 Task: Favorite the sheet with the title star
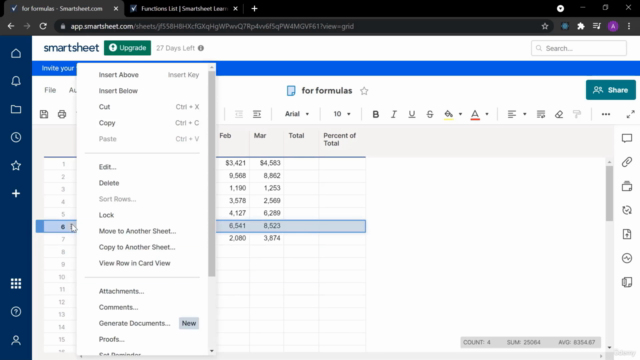364,91
